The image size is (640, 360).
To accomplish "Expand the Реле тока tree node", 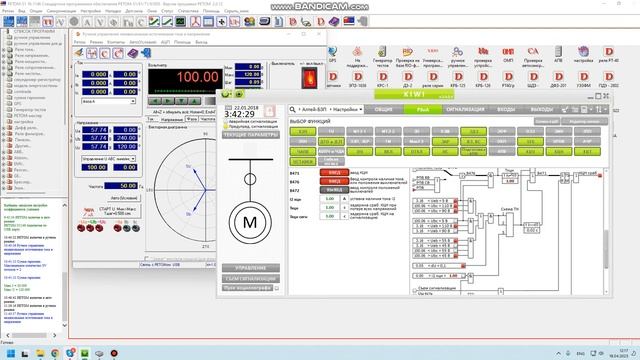I will (x=4, y=49).
